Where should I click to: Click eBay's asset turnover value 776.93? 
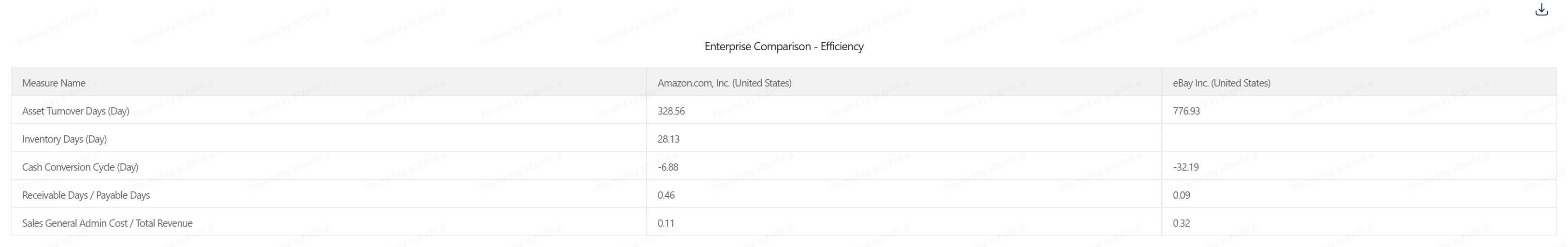(x=1186, y=111)
